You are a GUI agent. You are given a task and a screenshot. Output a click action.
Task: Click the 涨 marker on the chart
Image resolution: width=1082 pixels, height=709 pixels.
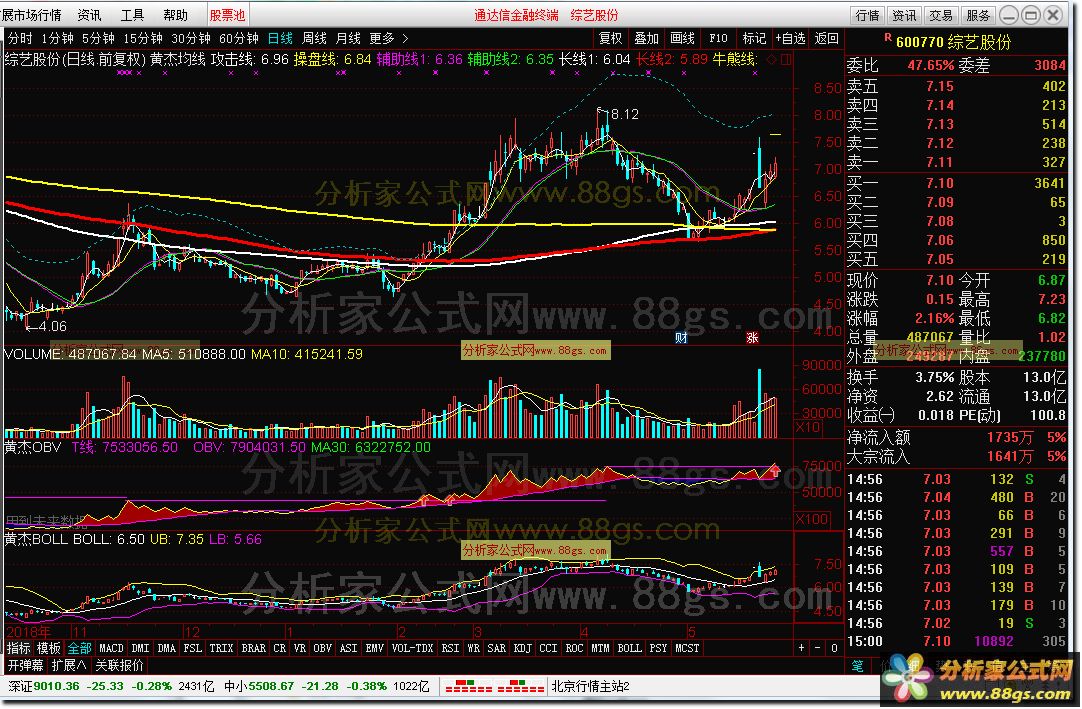tap(752, 338)
